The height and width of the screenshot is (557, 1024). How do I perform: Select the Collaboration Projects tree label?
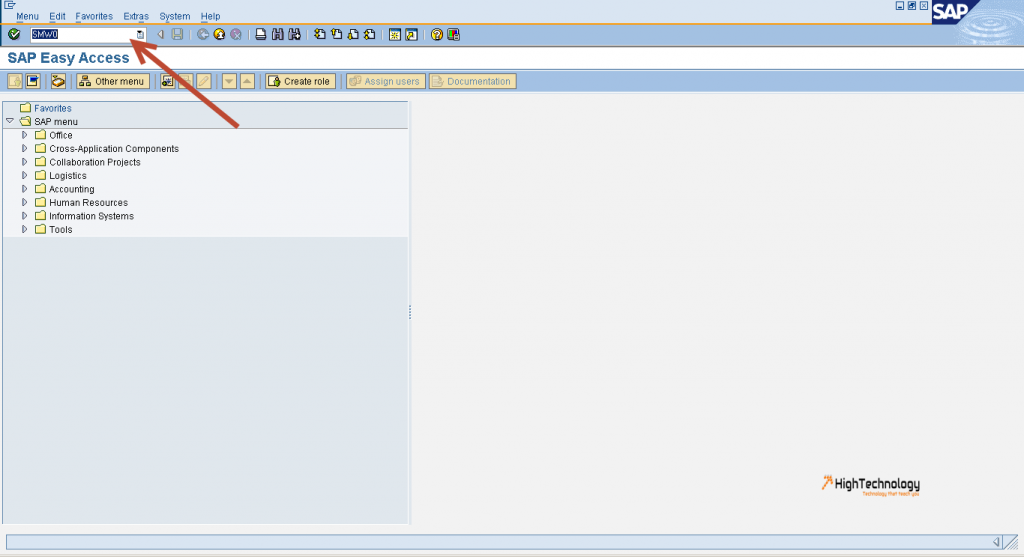click(x=95, y=162)
